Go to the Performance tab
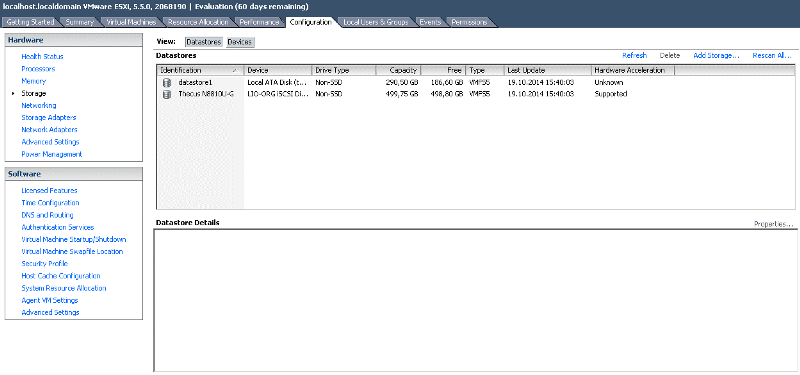 (x=259, y=22)
